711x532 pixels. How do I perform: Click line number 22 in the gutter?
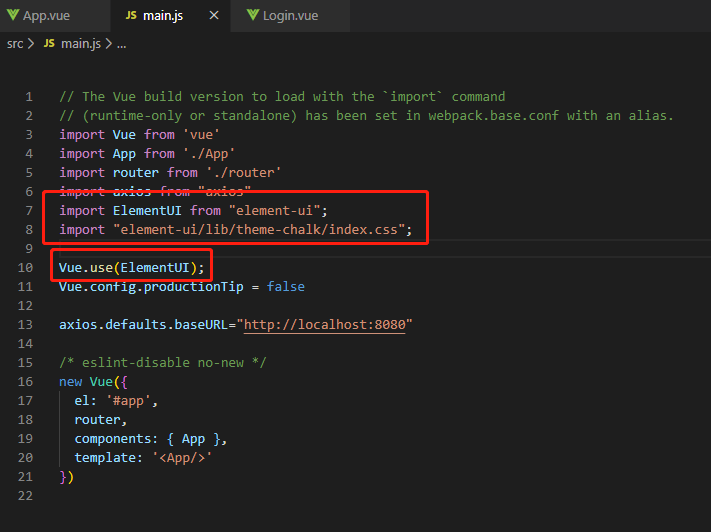point(25,496)
